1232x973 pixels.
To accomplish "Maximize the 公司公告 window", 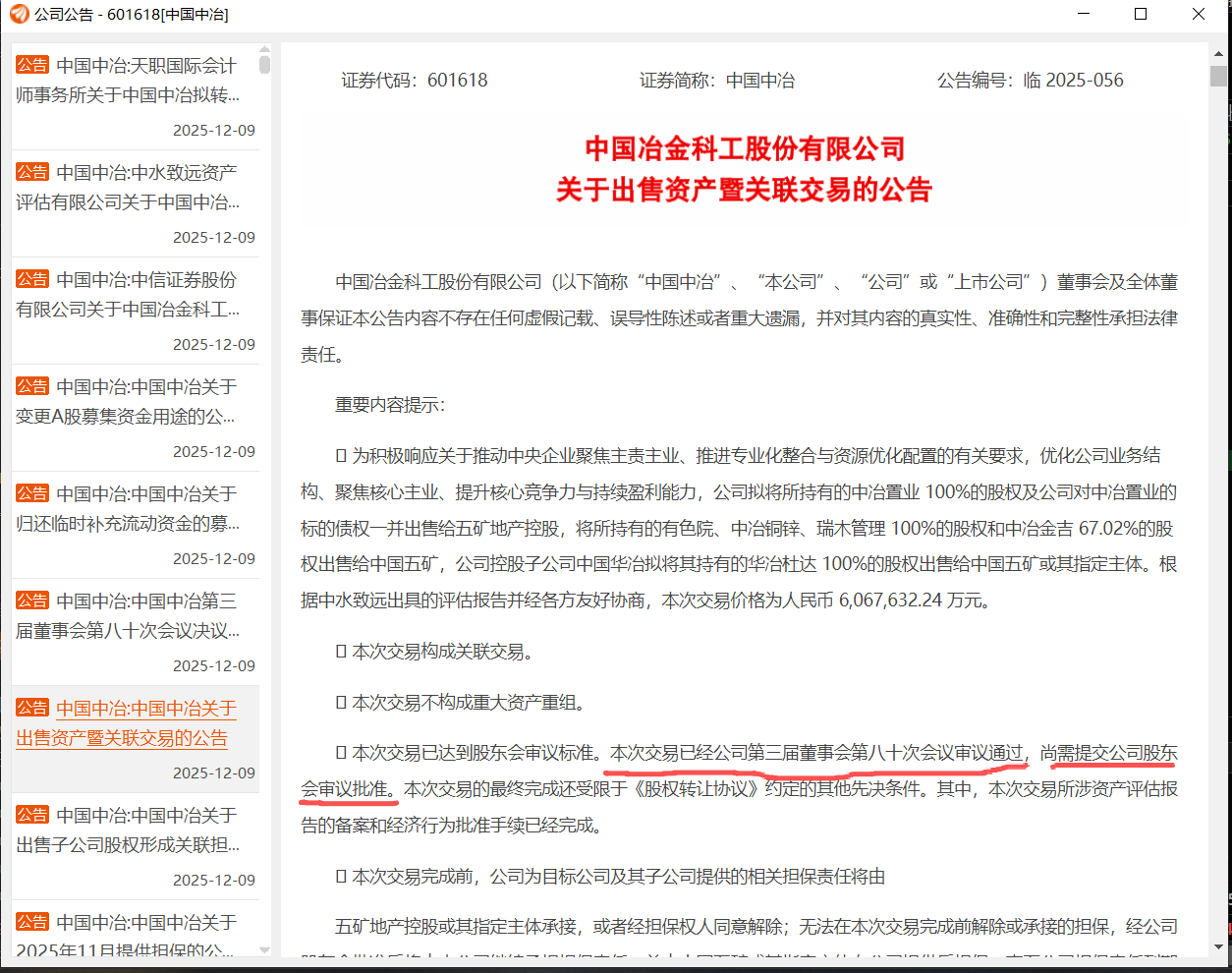I will pos(1141,14).
